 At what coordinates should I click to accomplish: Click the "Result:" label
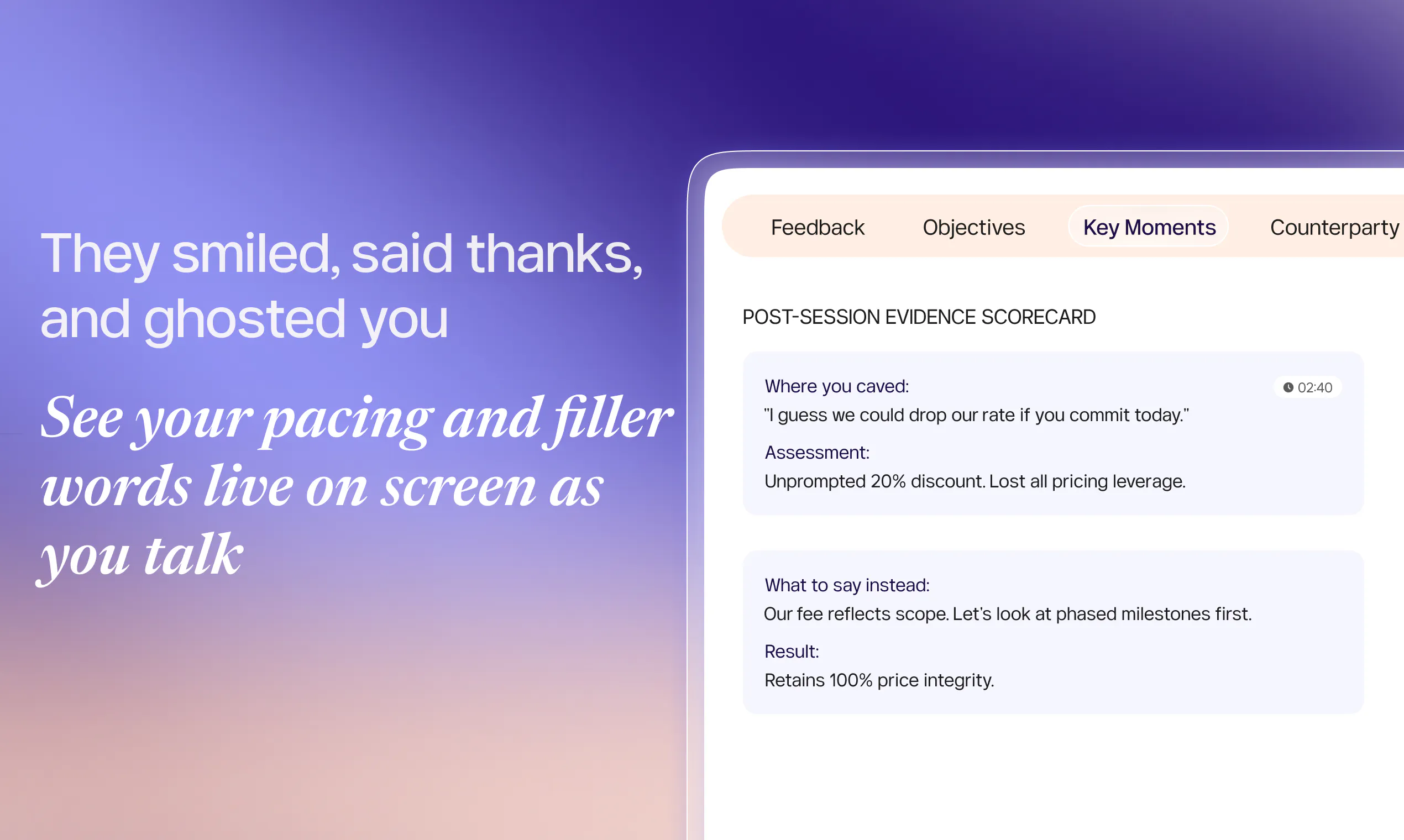coord(792,652)
